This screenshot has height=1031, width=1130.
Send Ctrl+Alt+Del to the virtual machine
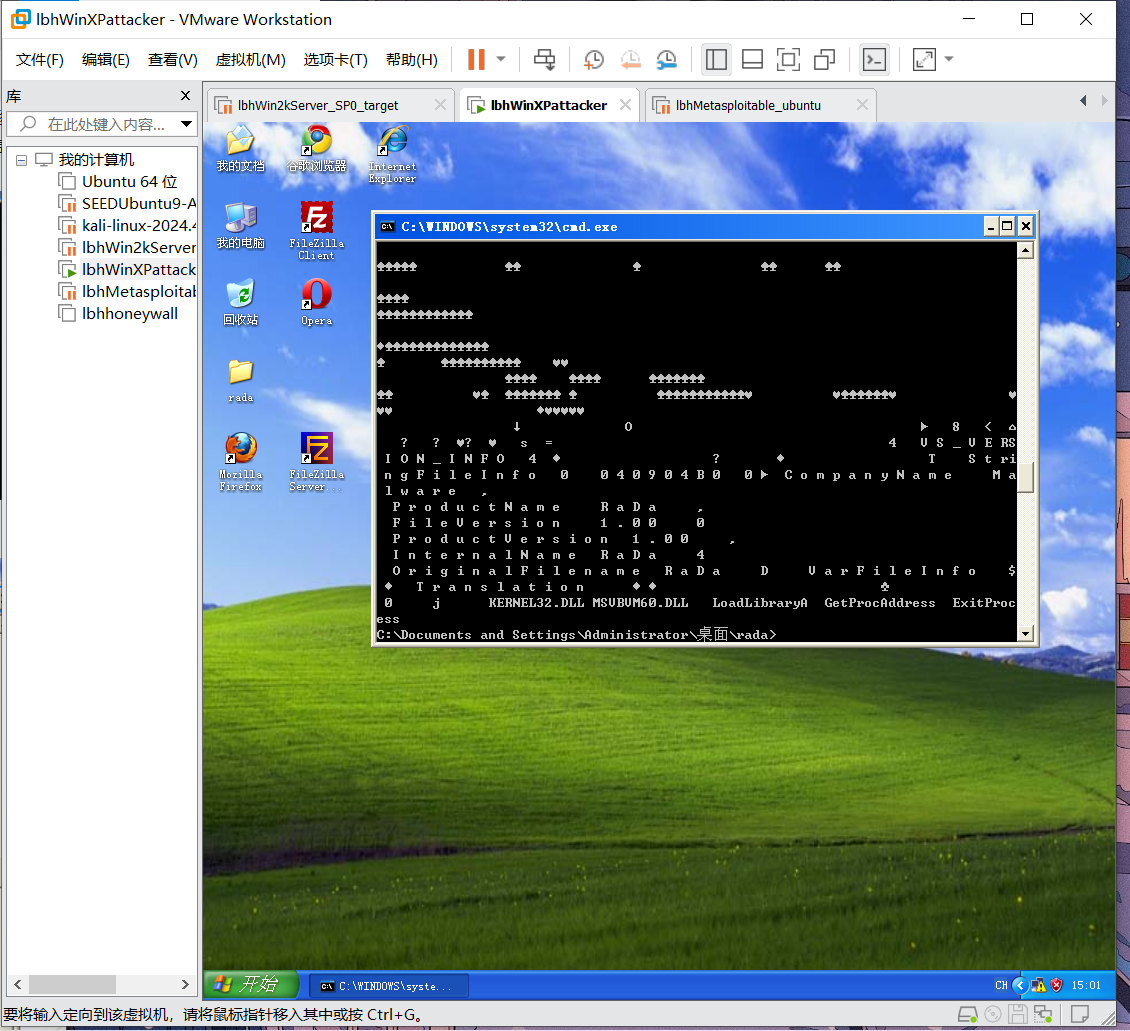pyautogui.click(x=544, y=59)
